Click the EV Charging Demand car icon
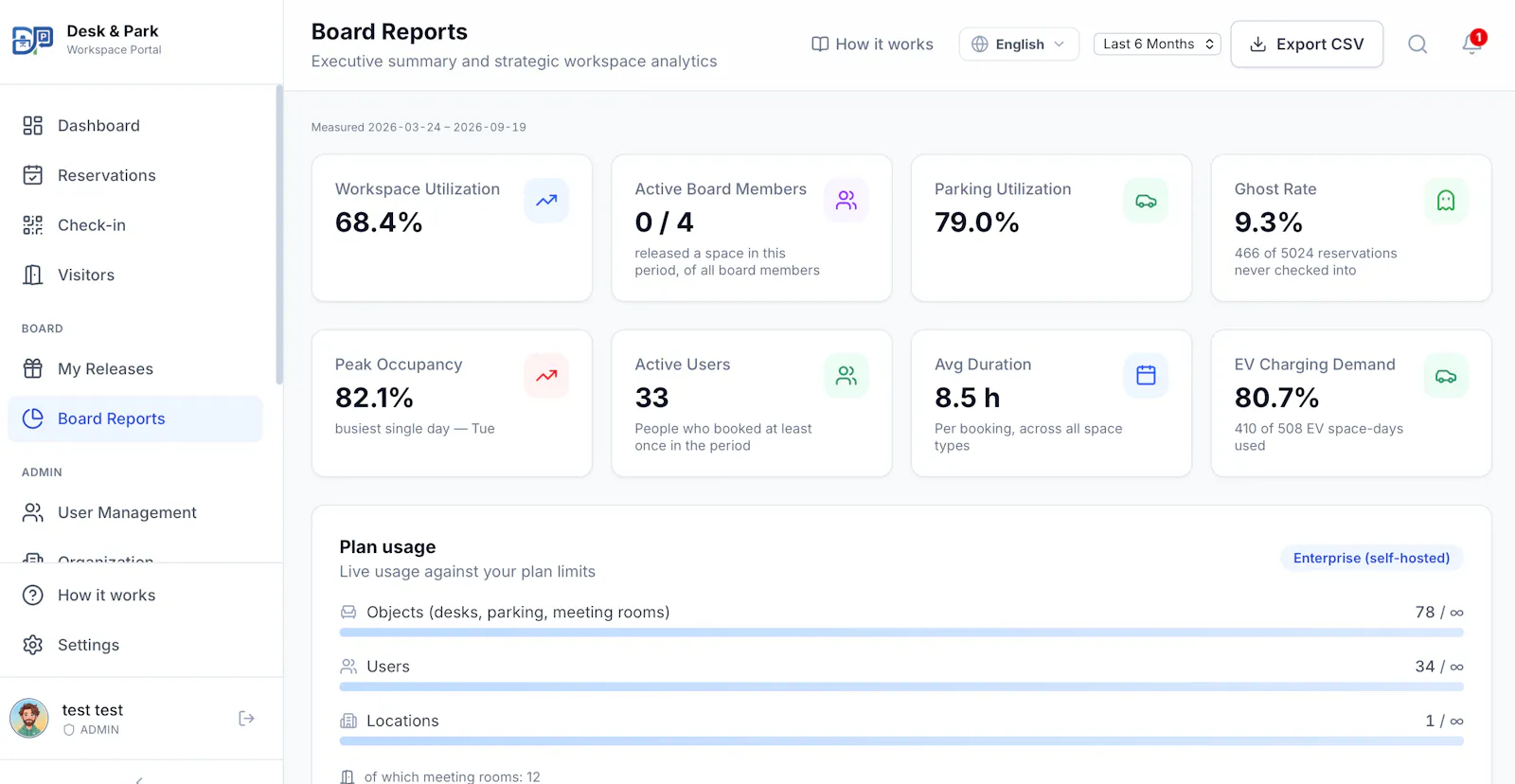The width and height of the screenshot is (1515, 784). tap(1446, 376)
